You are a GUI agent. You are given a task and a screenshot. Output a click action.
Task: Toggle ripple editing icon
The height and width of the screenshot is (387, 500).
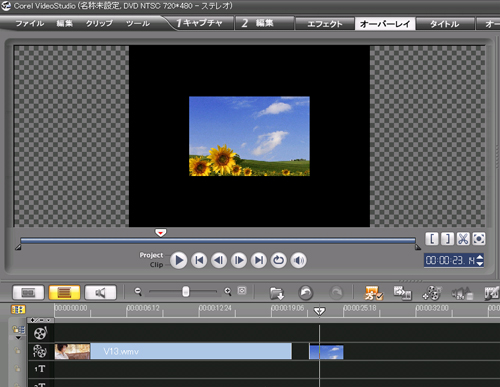click(18, 330)
